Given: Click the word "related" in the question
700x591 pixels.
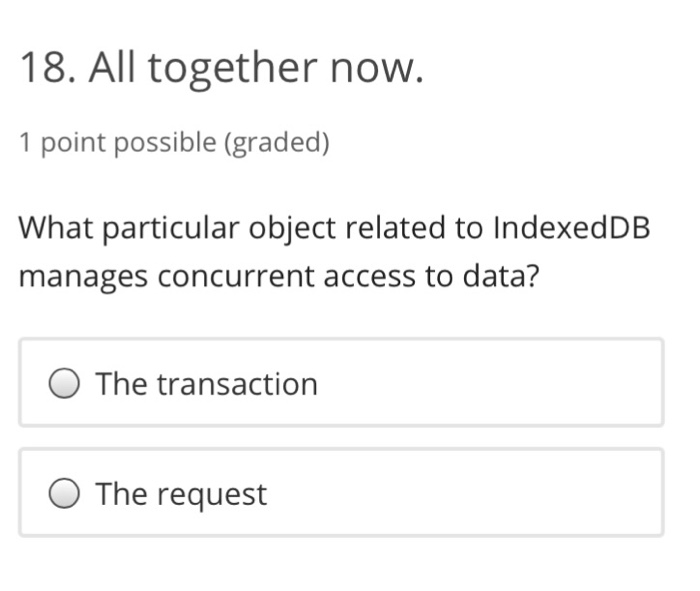Looking at the screenshot, I should 398,228.
